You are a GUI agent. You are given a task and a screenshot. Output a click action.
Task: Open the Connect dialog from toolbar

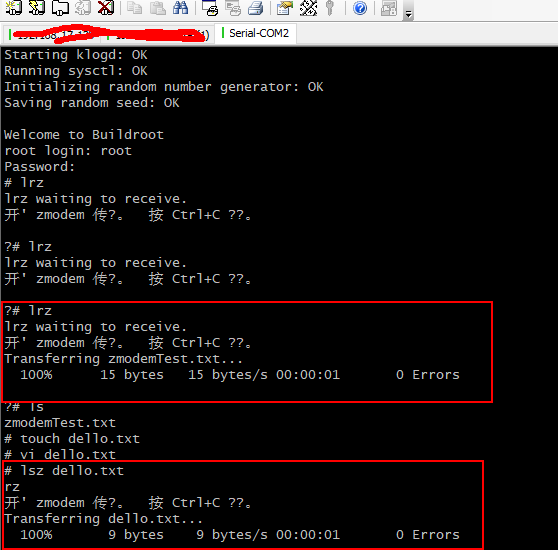[x=14, y=7]
